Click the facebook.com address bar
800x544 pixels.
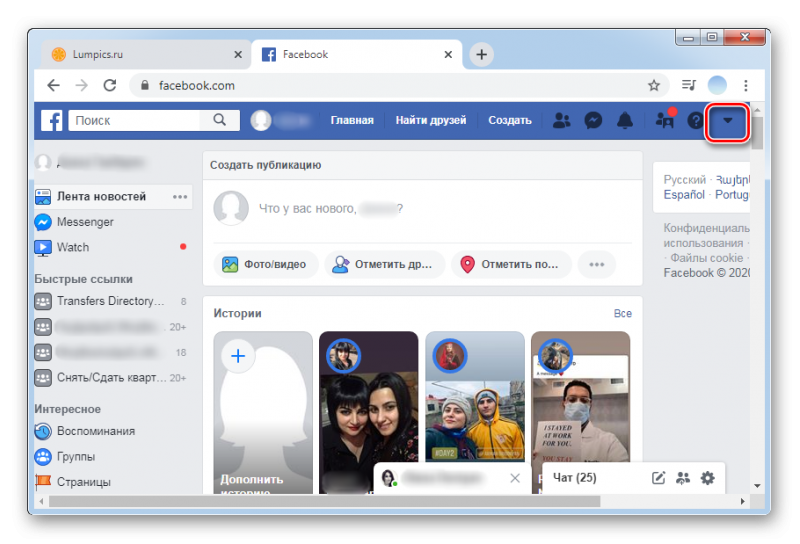(398, 85)
